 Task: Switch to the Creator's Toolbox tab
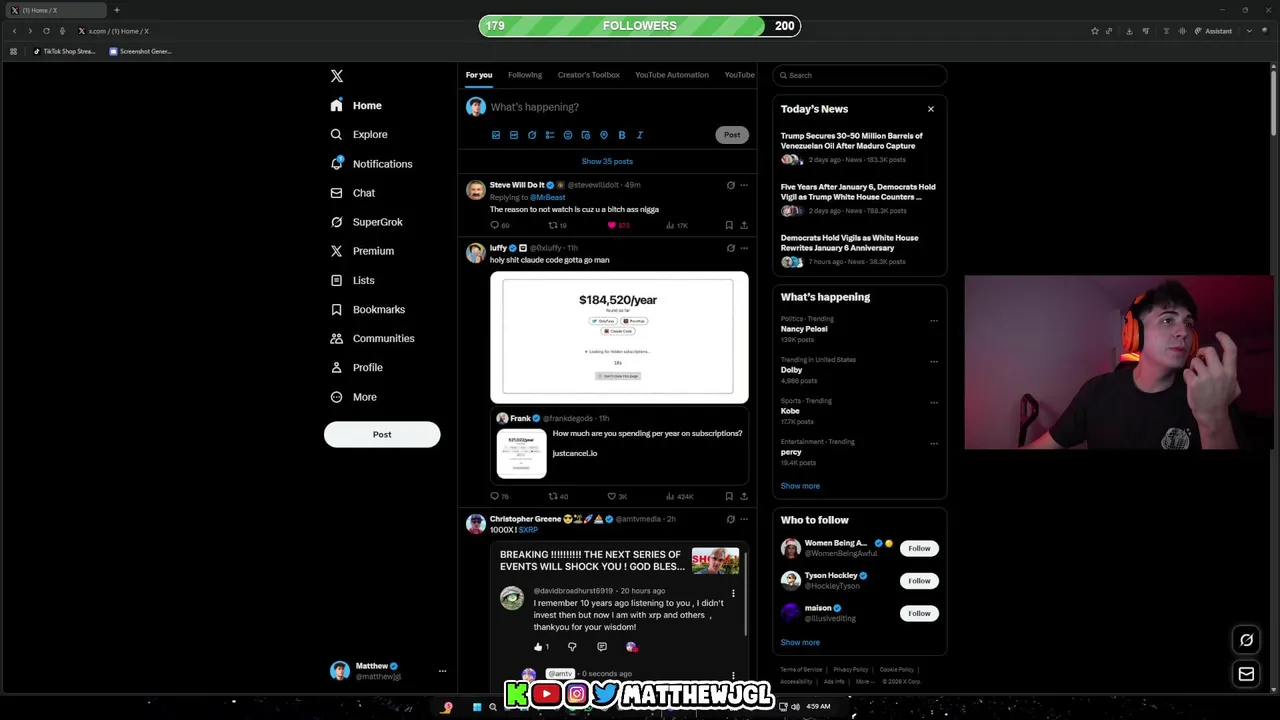coord(589,75)
